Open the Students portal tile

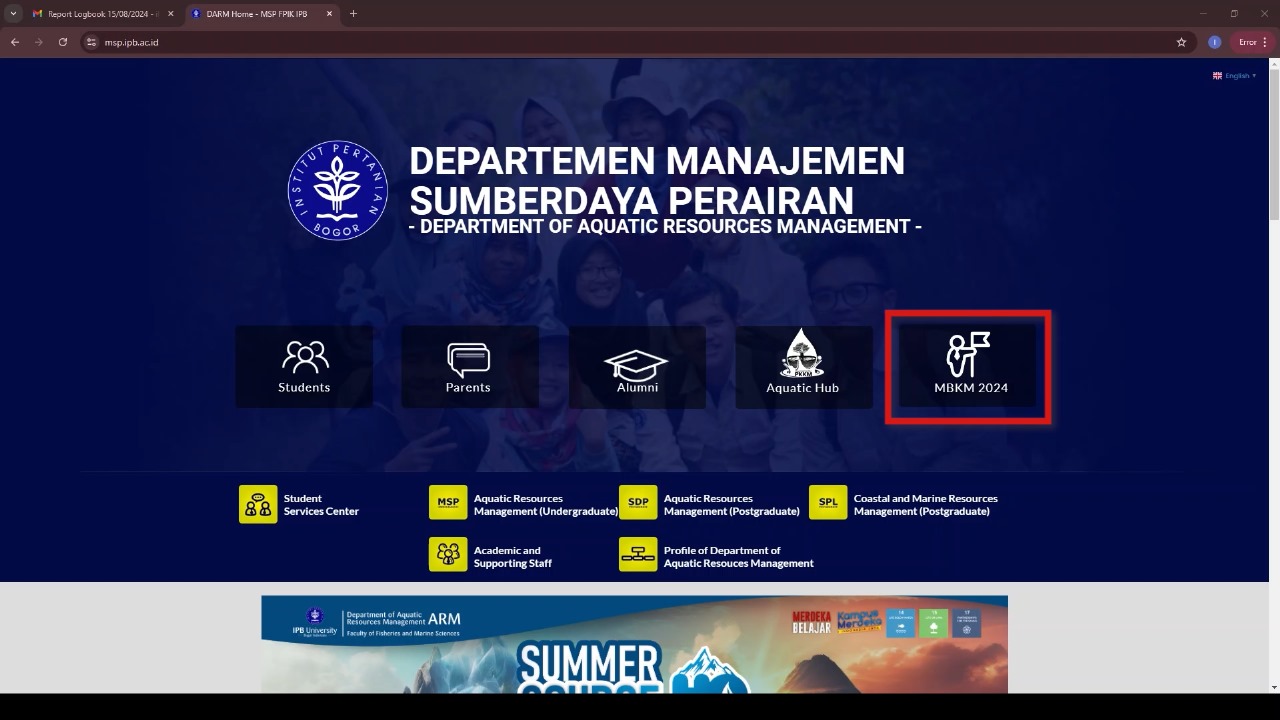click(x=304, y=366)
